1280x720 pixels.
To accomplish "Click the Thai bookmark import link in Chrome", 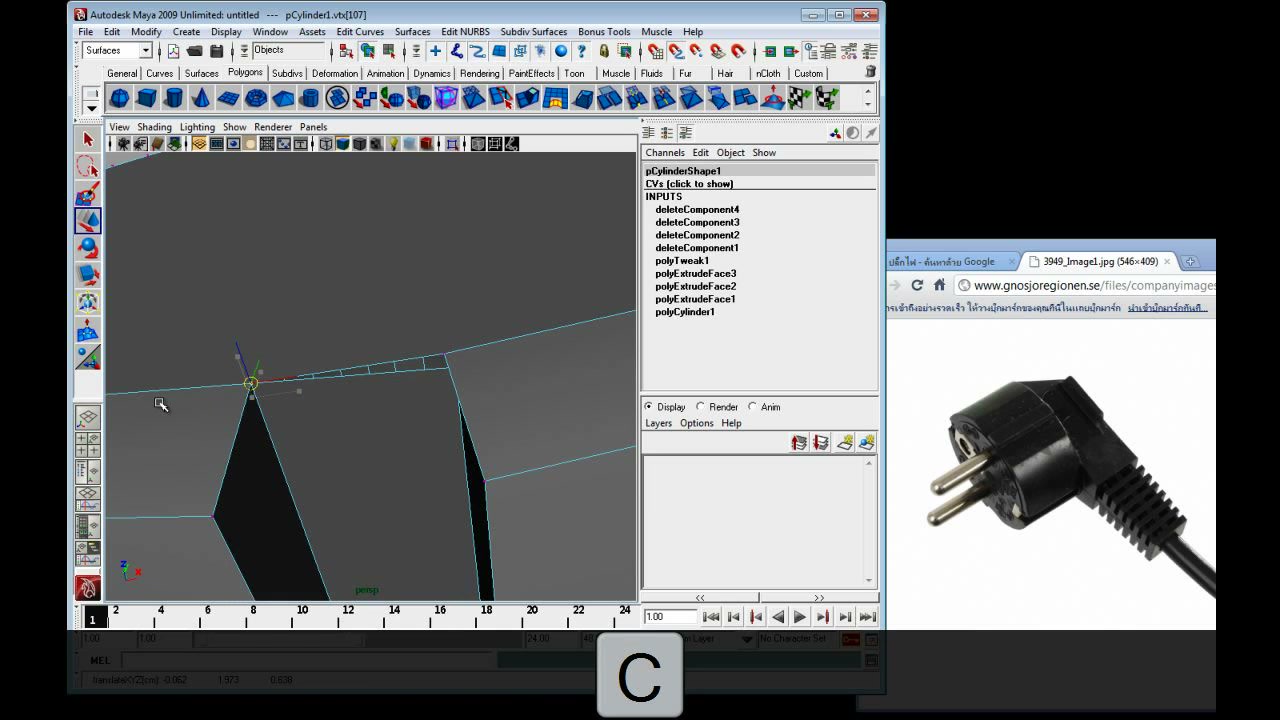I will point(1168,308).
